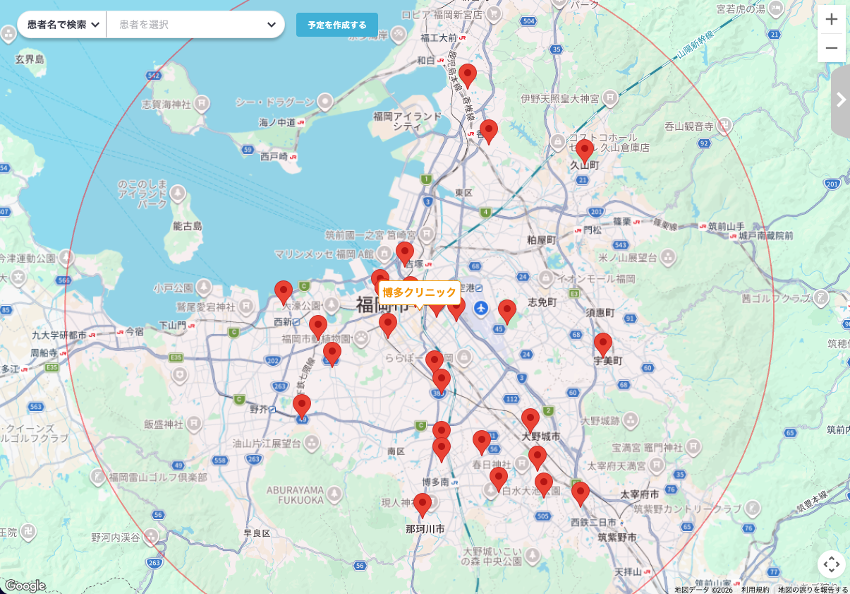Screen dimensions: 850x594
Task: Click the 福岡雷山ゴルフ倶楽部 golf marker
Action: [x=98, y=476]
